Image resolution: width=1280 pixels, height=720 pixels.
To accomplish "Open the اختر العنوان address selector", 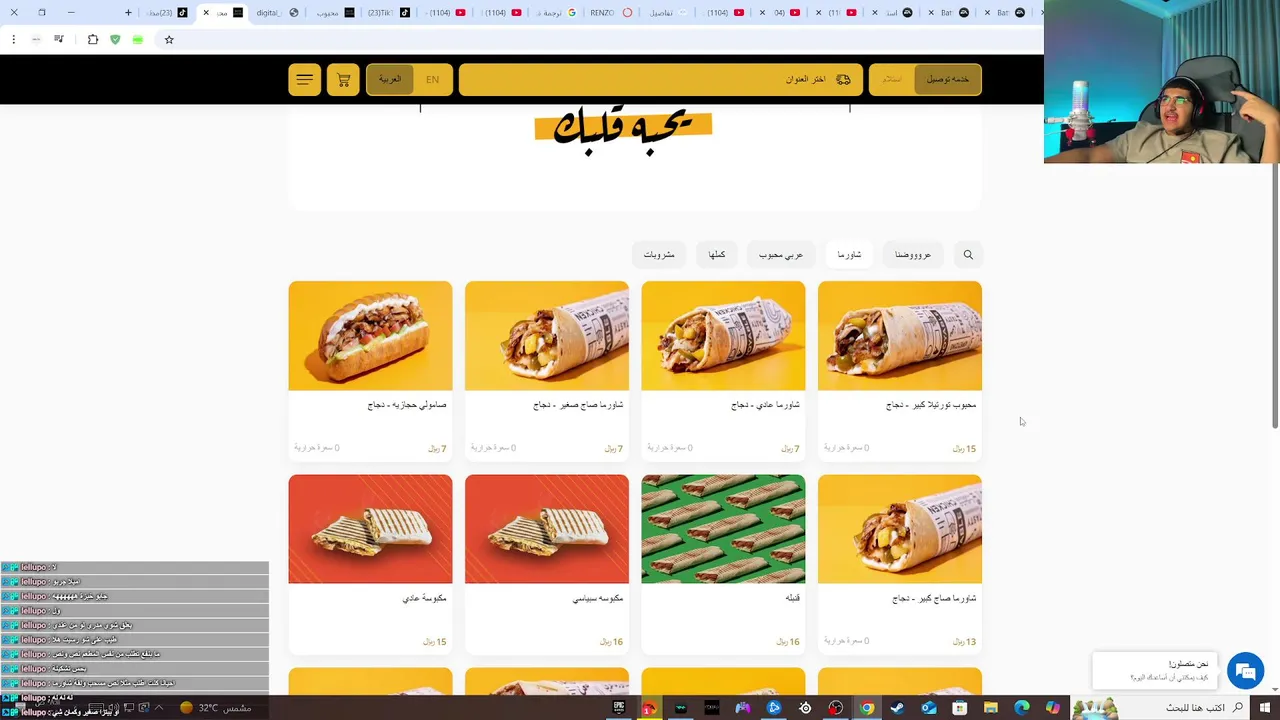I will point(660,80).
